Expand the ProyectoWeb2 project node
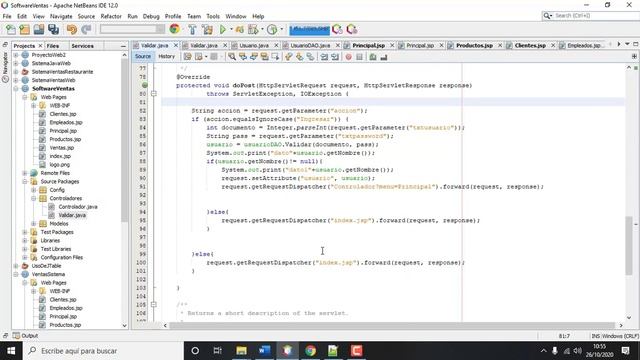Viewport: 640px width, 360px height. [16, 55]
